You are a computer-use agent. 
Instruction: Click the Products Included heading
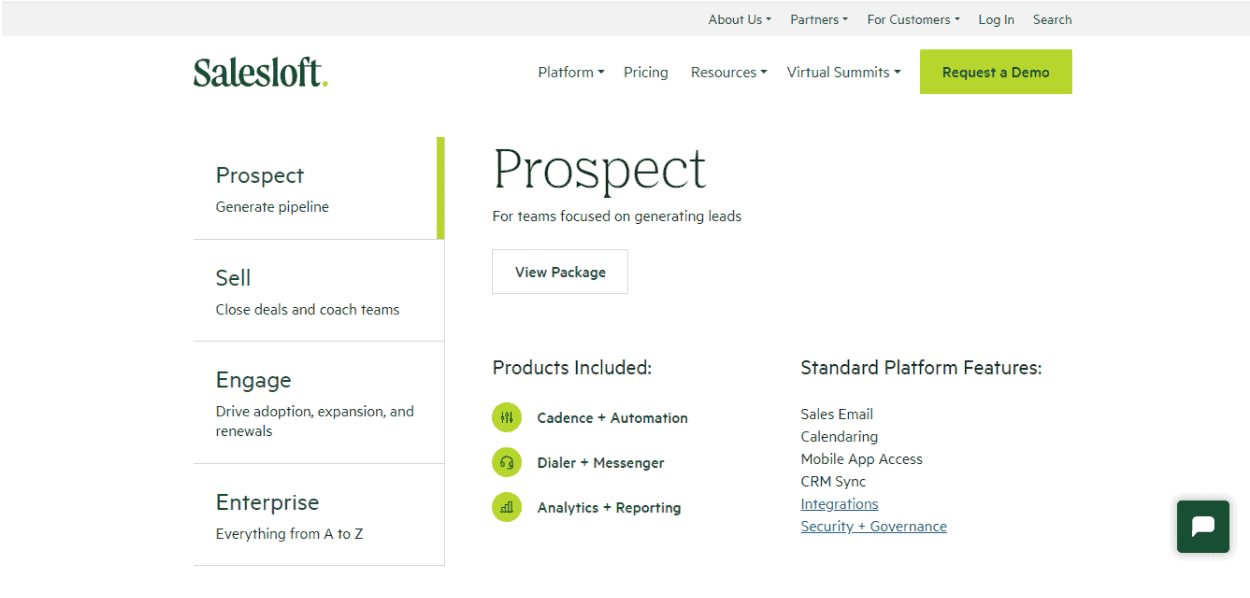(572, 368)
